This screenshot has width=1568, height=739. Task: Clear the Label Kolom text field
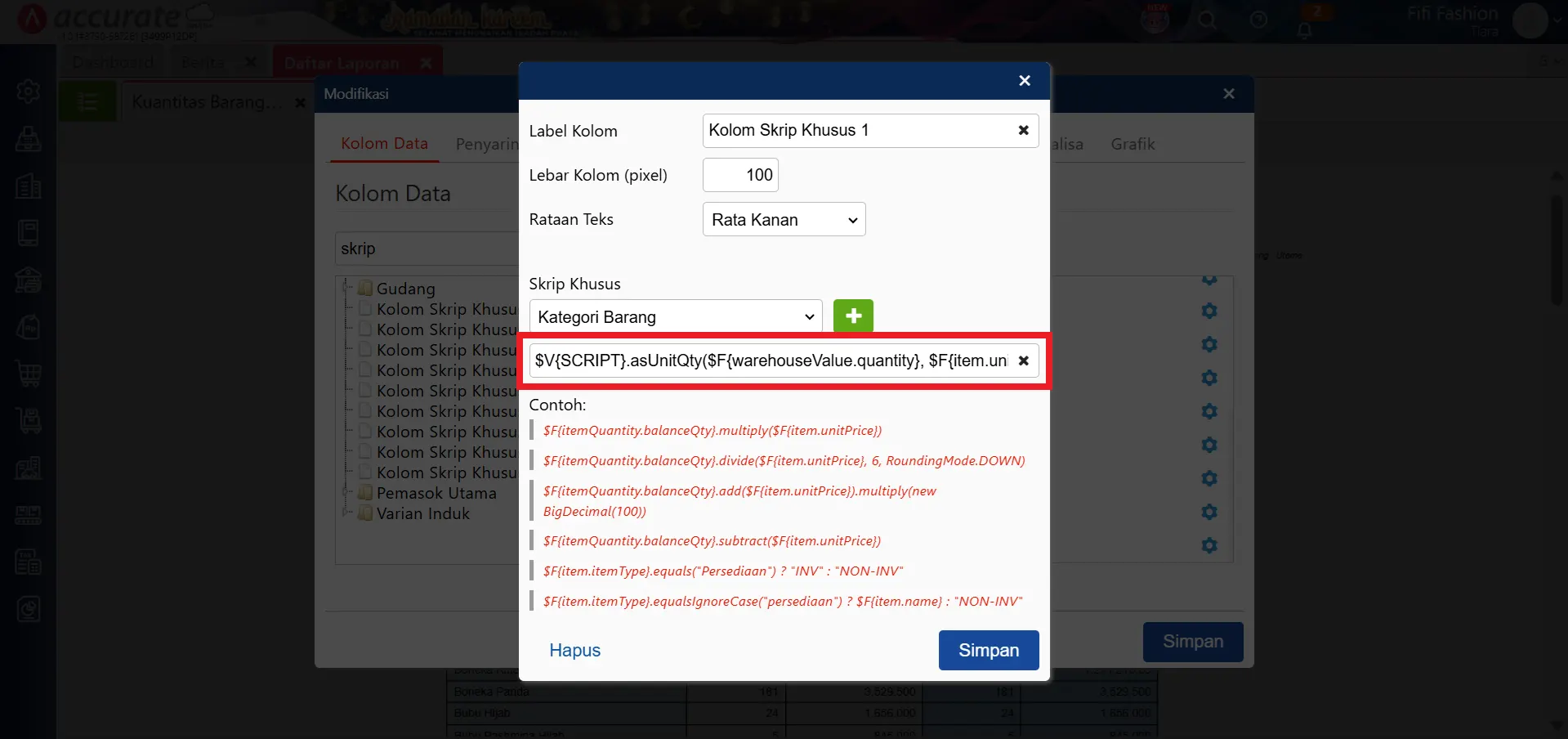[1023, 131]
